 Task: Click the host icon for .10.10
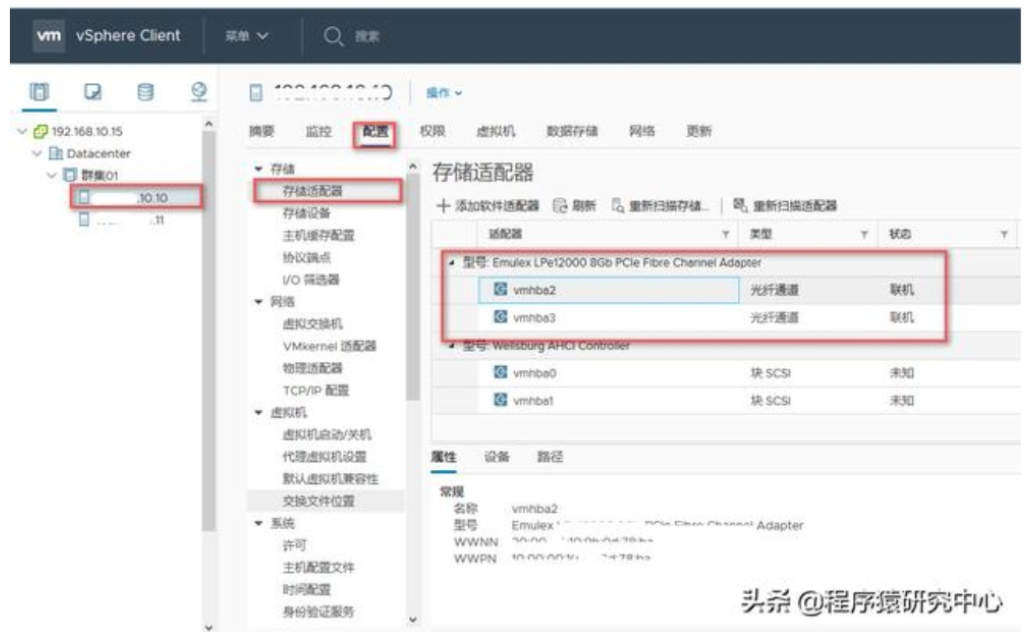[84, 196]
